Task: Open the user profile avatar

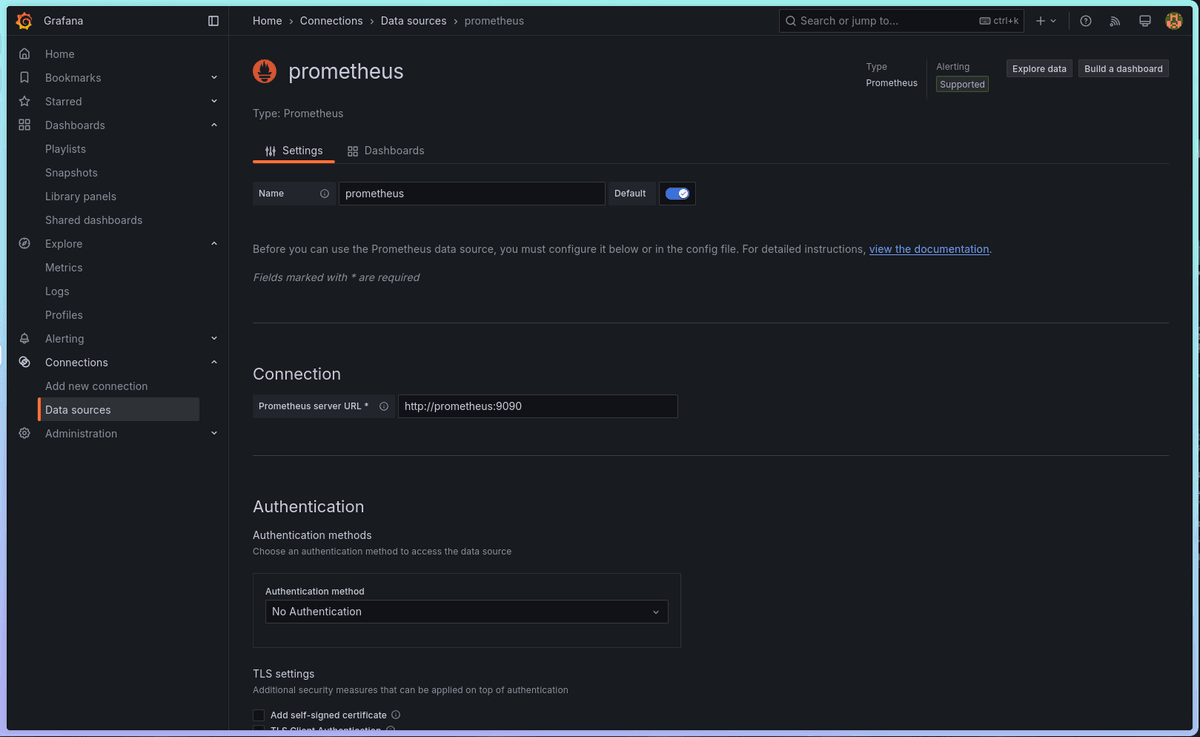Action: tap(1174, 20)
